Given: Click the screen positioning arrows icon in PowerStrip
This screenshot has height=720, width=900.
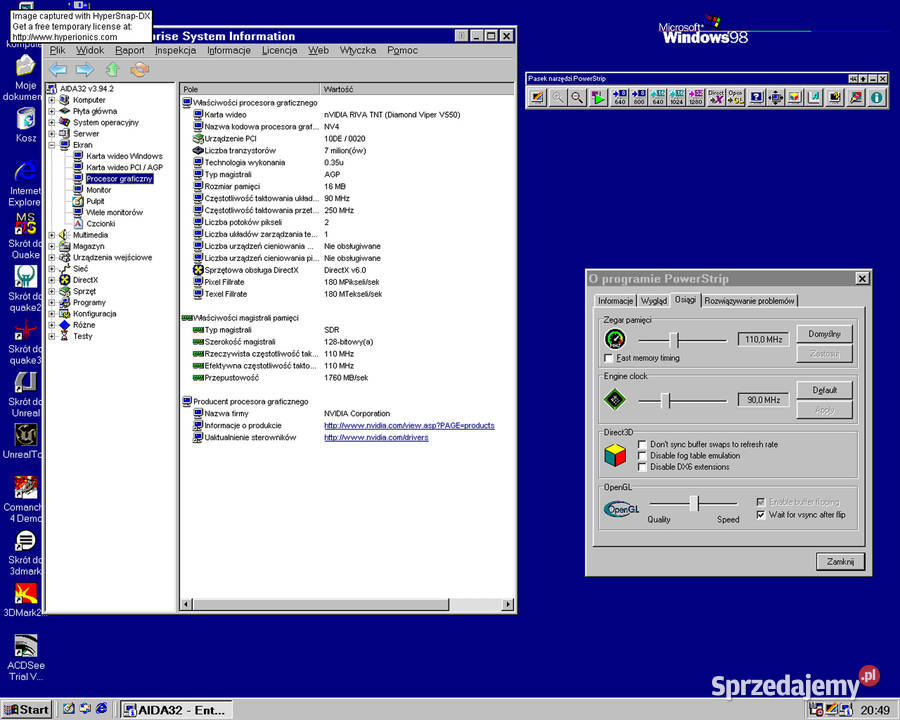Looking at the screenshot, I should [x=775, y=97].
